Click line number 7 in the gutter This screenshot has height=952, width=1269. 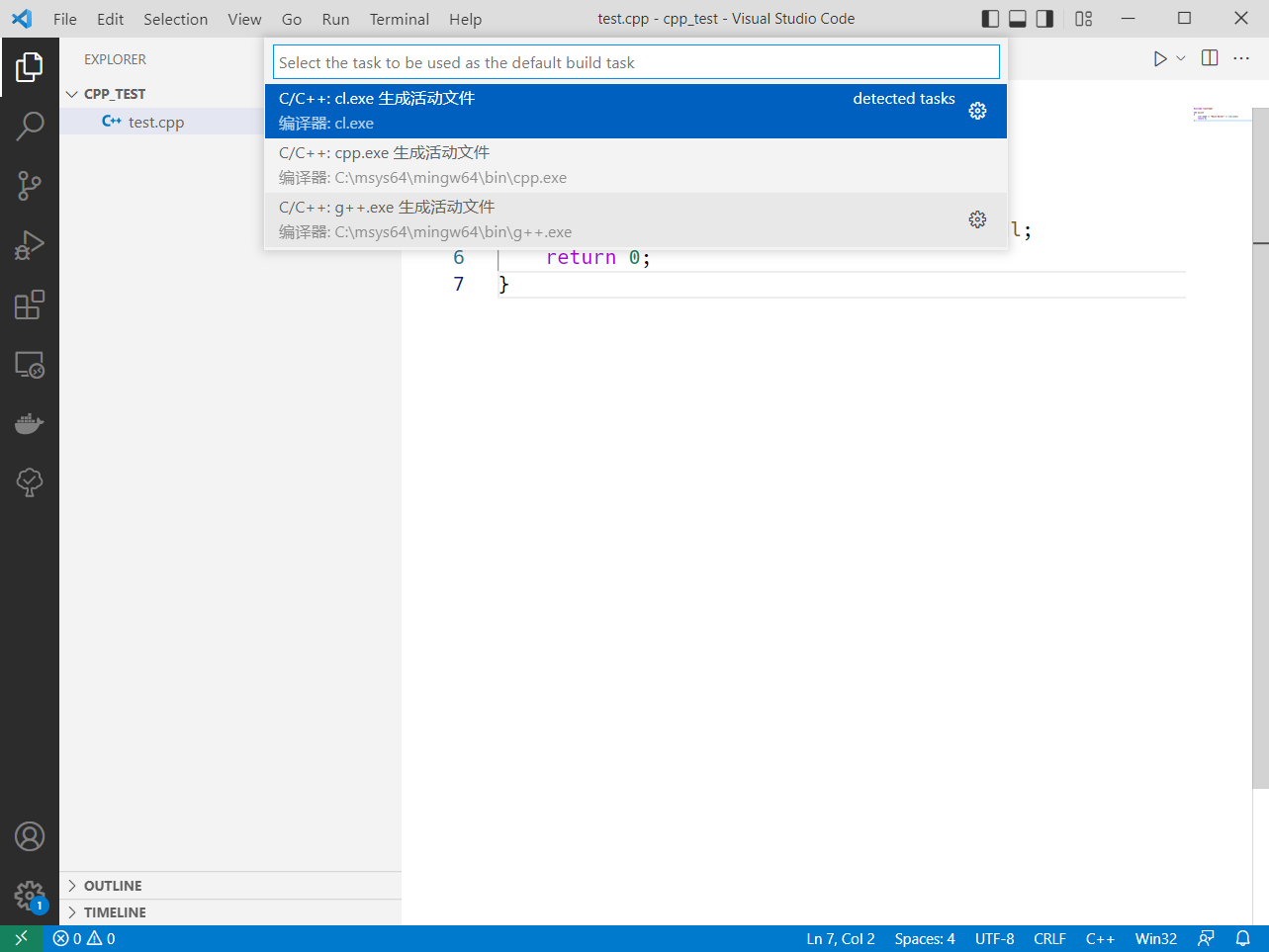click(x=458, y=284)
